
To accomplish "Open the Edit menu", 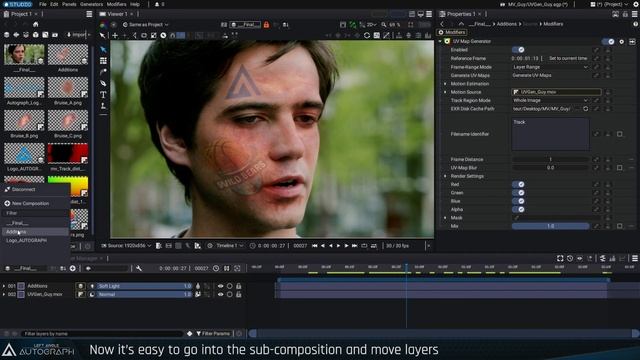I will (x=54, y=4).
